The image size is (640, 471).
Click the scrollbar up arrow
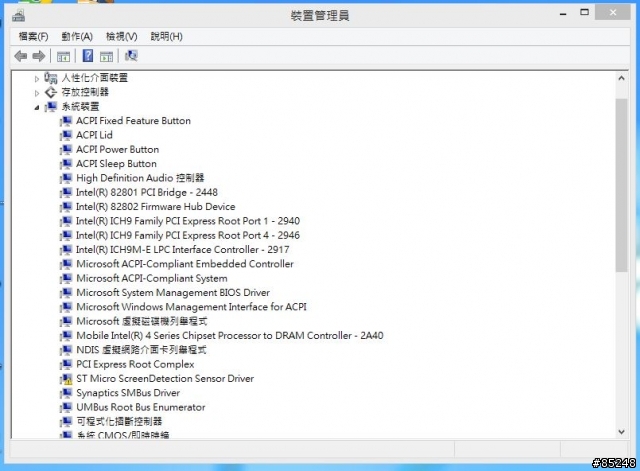click(x=621, y=78)
